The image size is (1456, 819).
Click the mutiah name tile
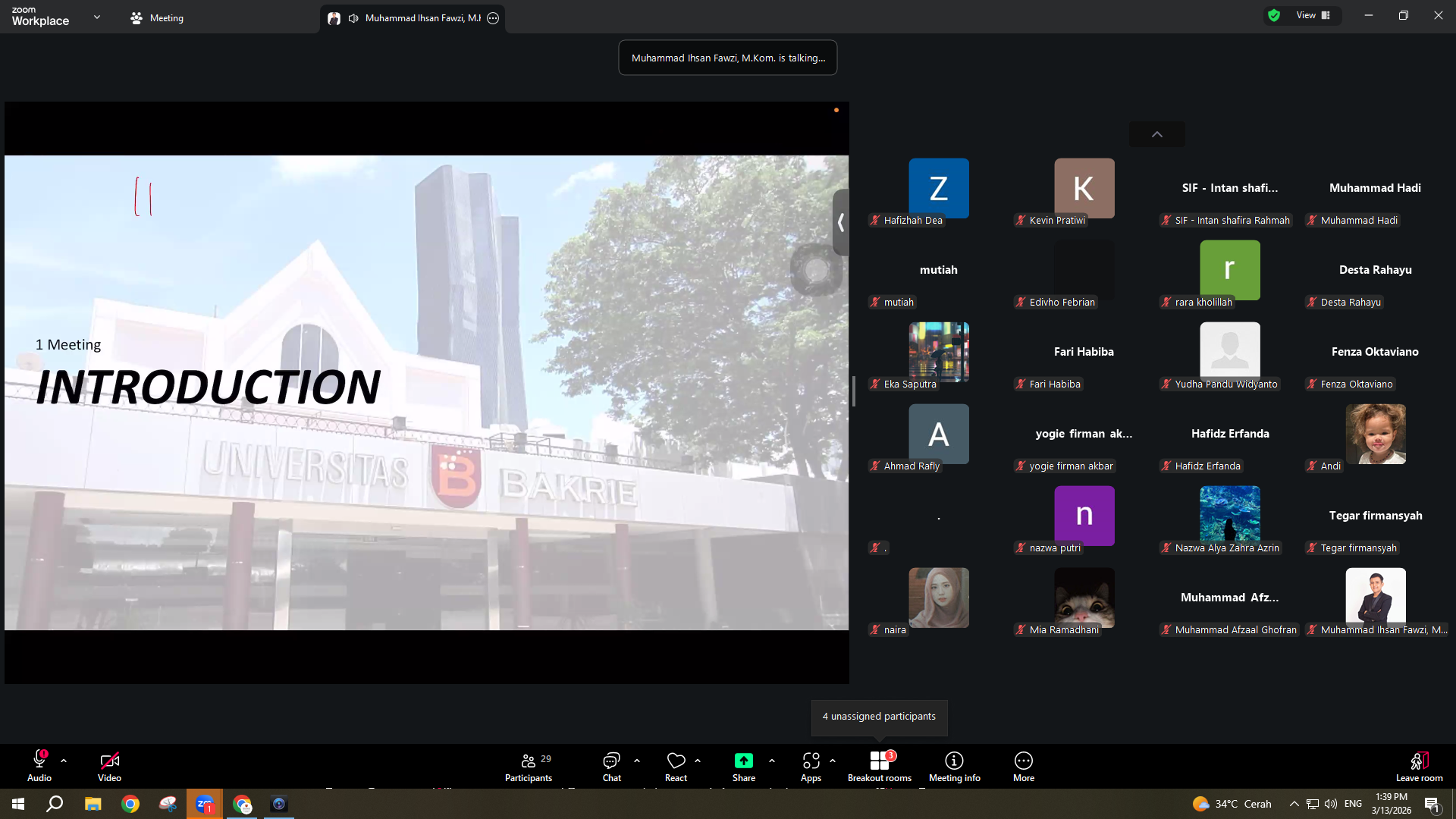(939, 270)
